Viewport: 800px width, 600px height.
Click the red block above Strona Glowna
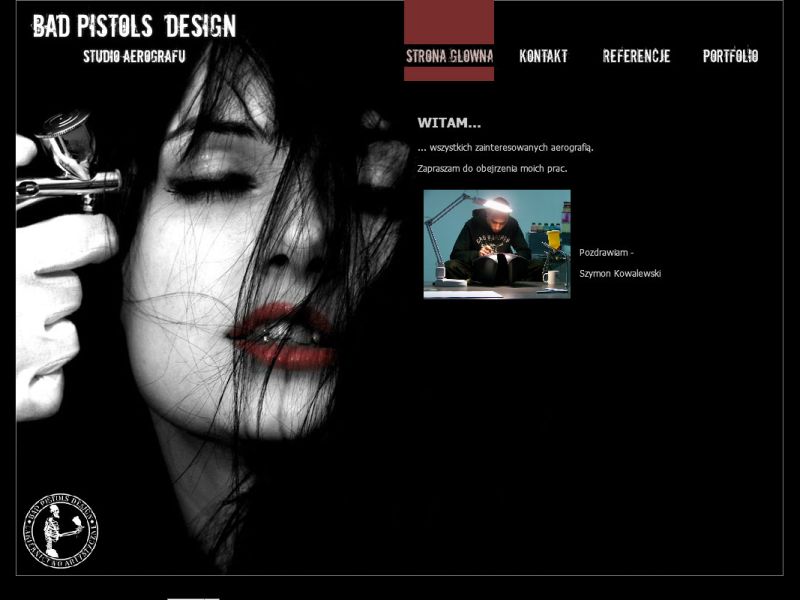click(449, 20)
